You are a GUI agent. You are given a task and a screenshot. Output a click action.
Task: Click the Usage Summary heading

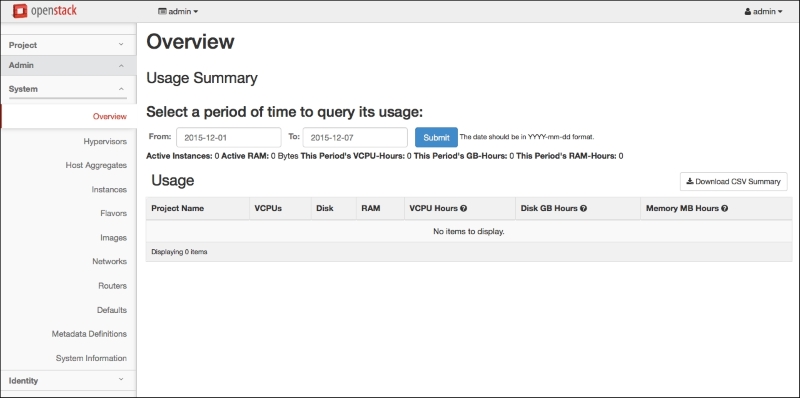click(x=202, y=78)
